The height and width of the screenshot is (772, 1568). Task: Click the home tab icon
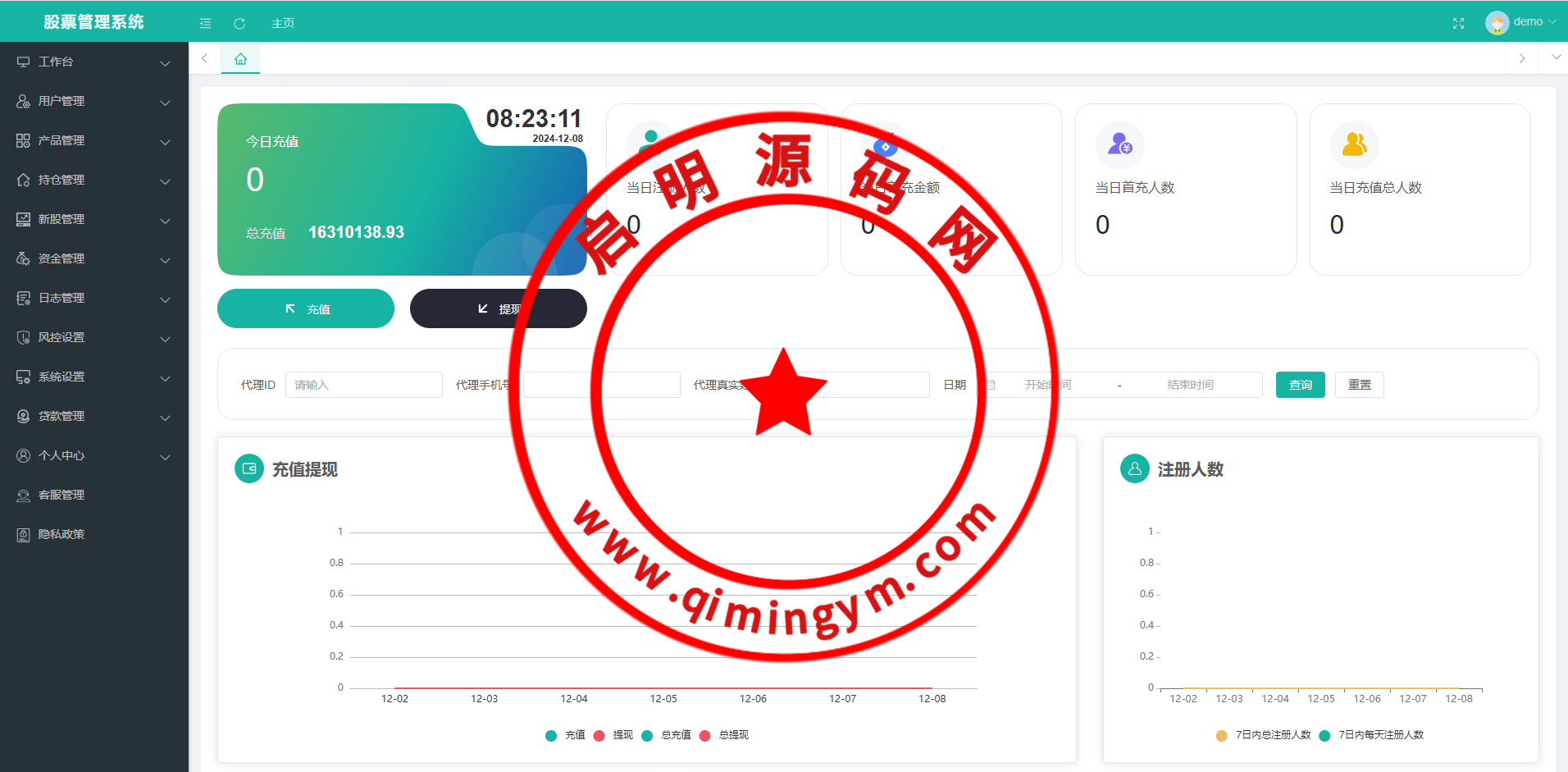point(240,59)
